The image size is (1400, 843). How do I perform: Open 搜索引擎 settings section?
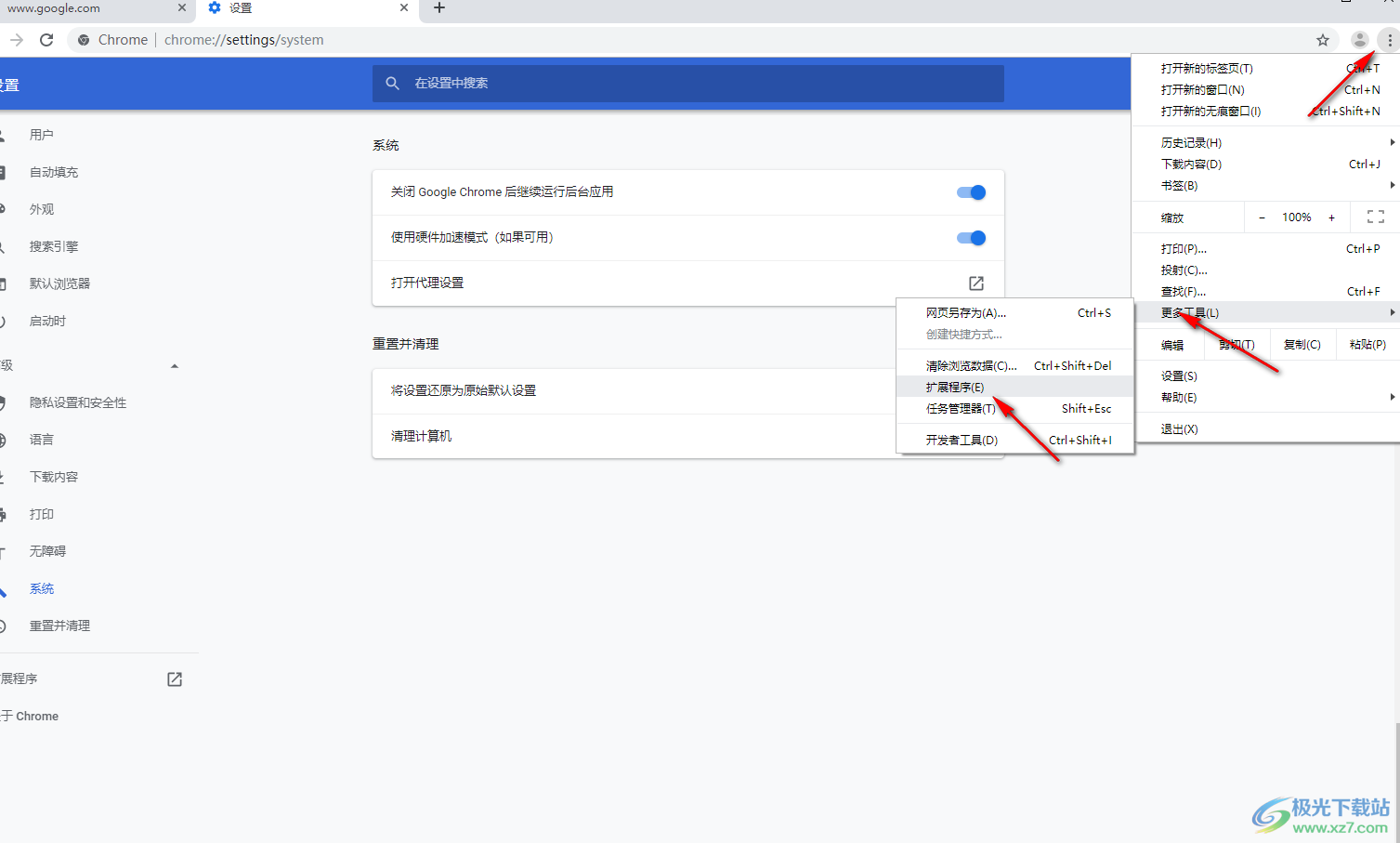point(54,246)
